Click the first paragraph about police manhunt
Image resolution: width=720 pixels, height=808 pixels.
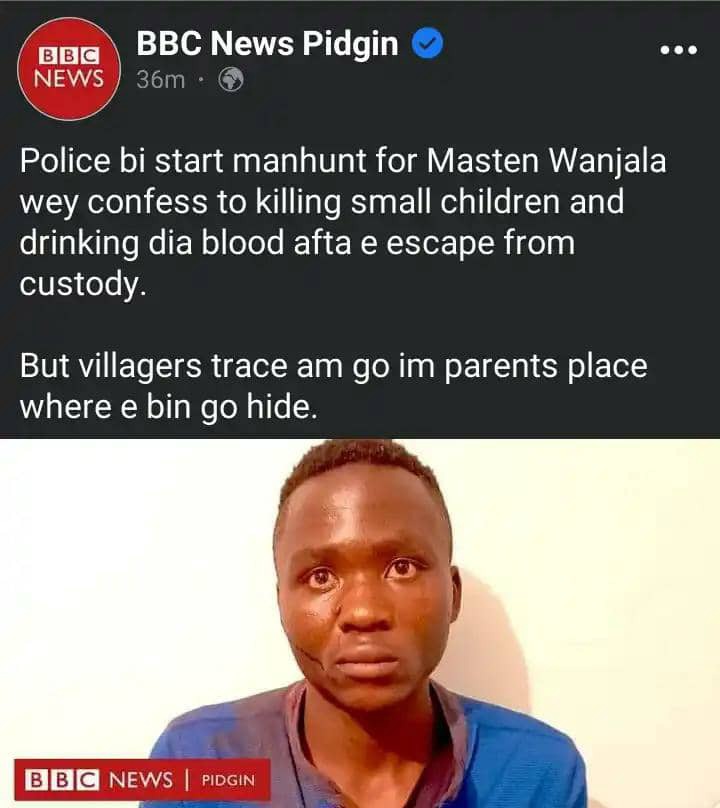[343, 222]
